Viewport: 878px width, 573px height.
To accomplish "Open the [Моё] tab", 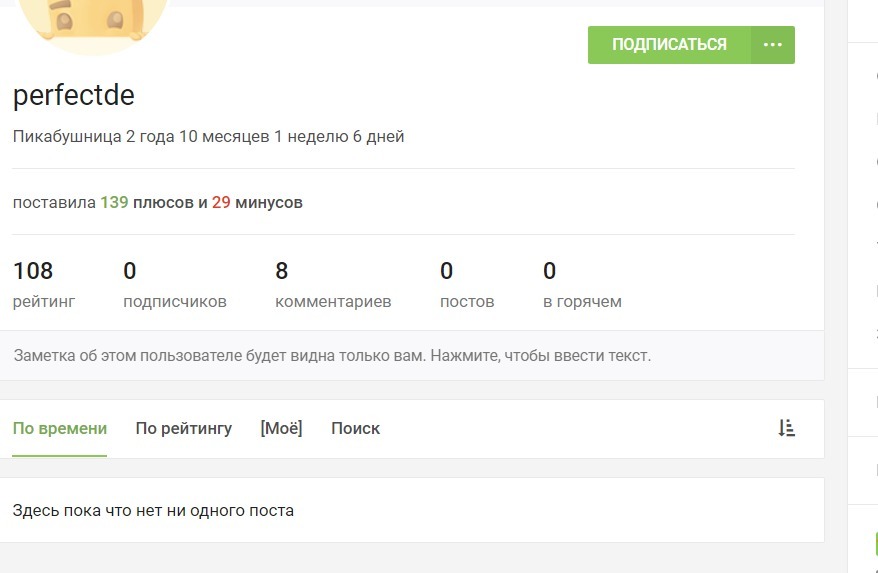I will 281,428.
